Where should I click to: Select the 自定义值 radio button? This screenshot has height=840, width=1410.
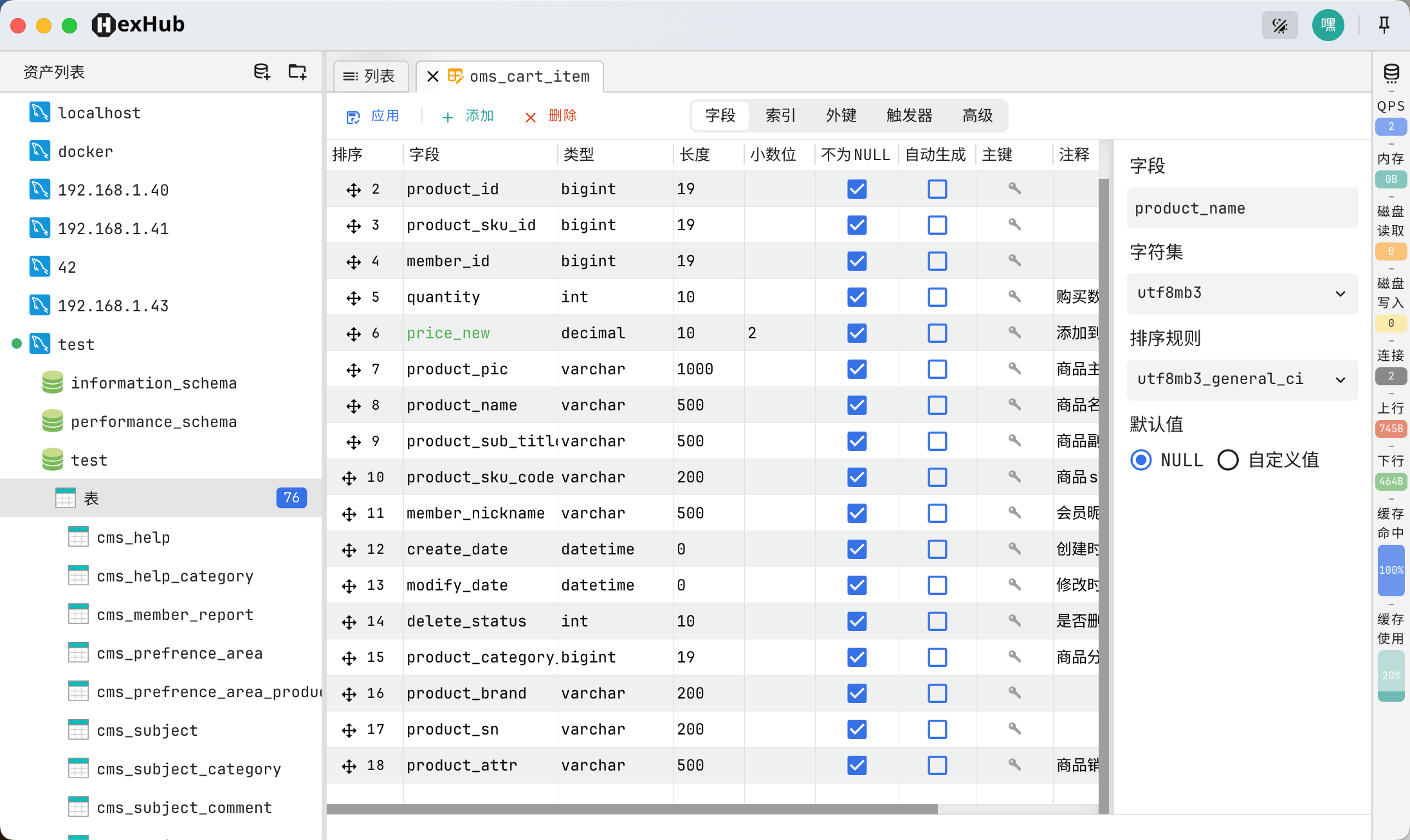tap(1229, 460)
